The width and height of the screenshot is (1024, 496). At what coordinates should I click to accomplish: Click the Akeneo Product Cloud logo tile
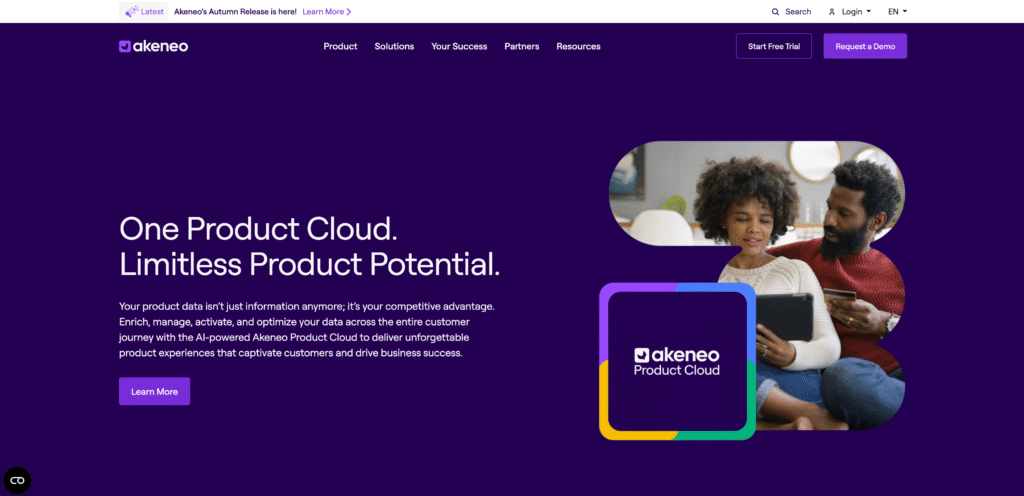point(677,362)
